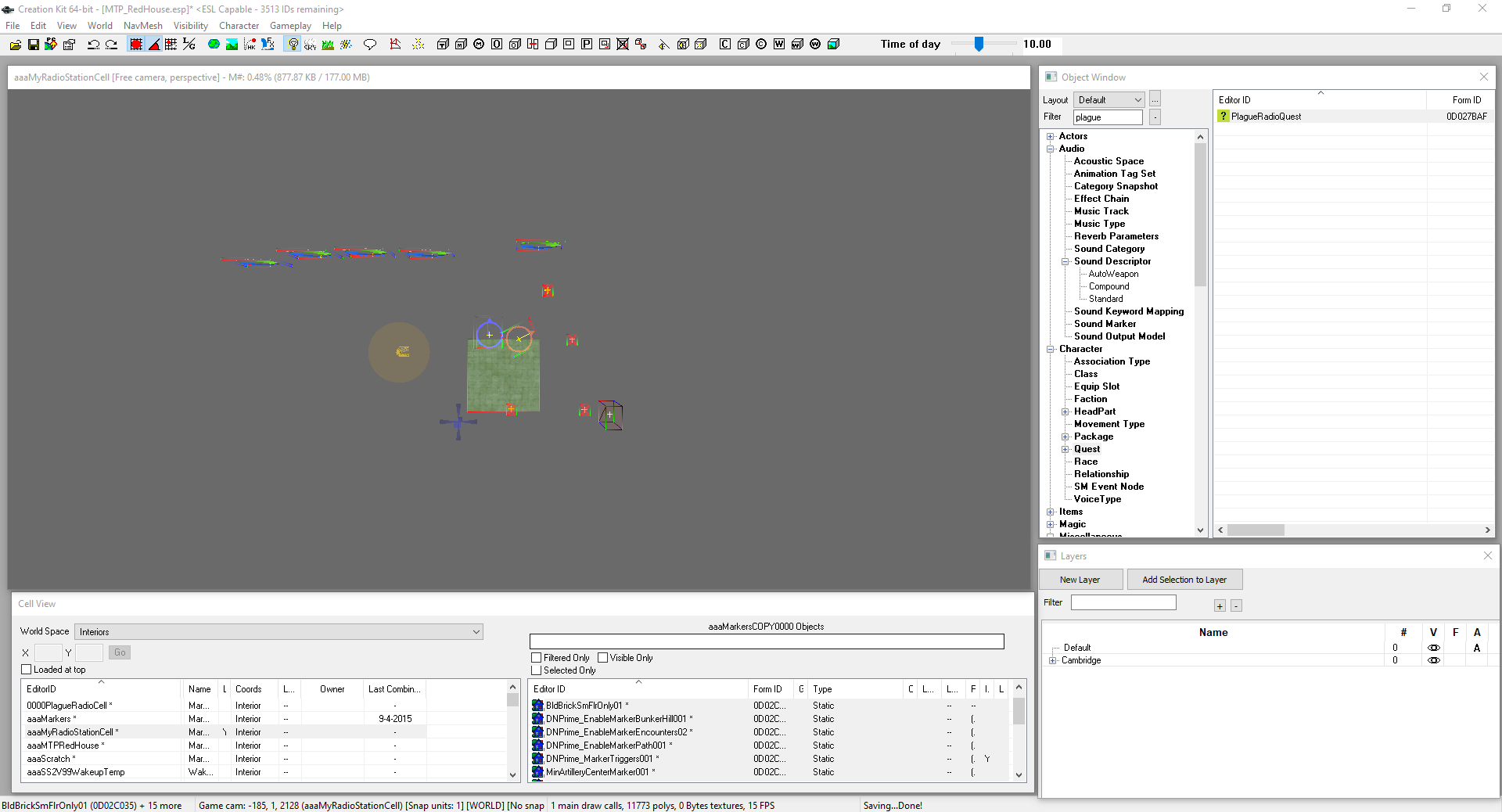Open the preferences toolbar icon
The width and height of the screenshot is (1502, 812).
click(x=69, y=45)
